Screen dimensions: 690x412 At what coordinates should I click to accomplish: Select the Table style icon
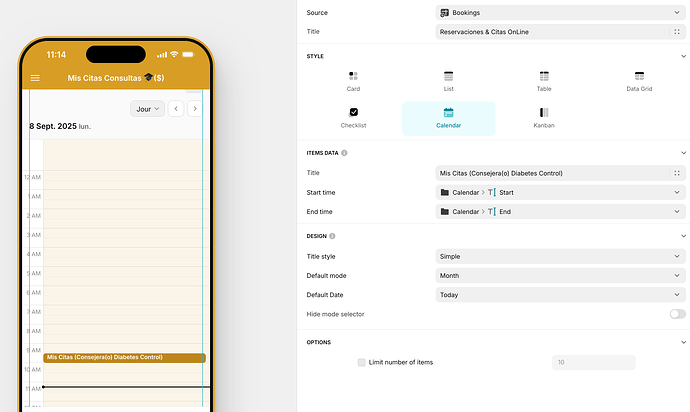(544, 76)
